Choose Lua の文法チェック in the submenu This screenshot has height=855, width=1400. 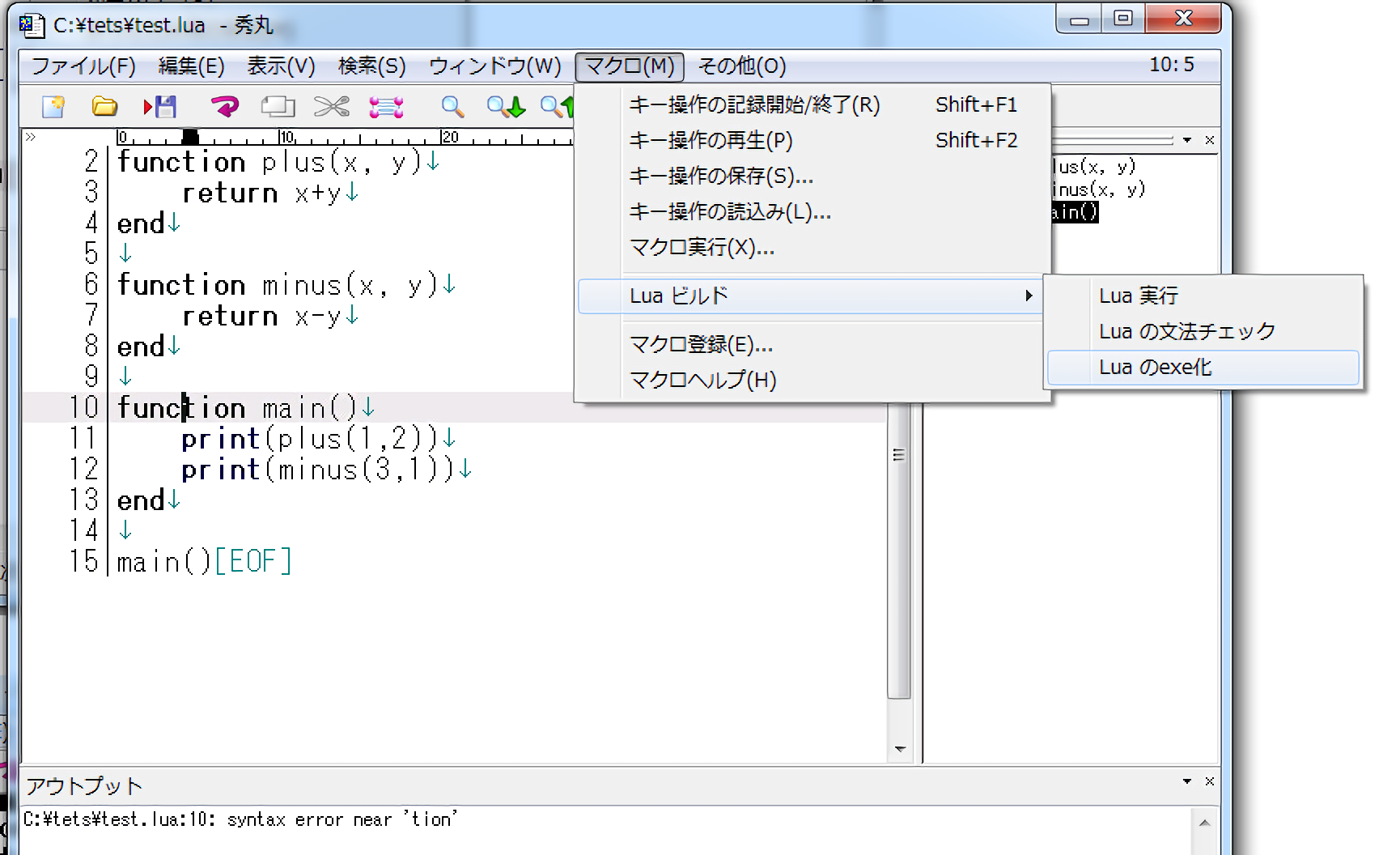[1186, 332]
